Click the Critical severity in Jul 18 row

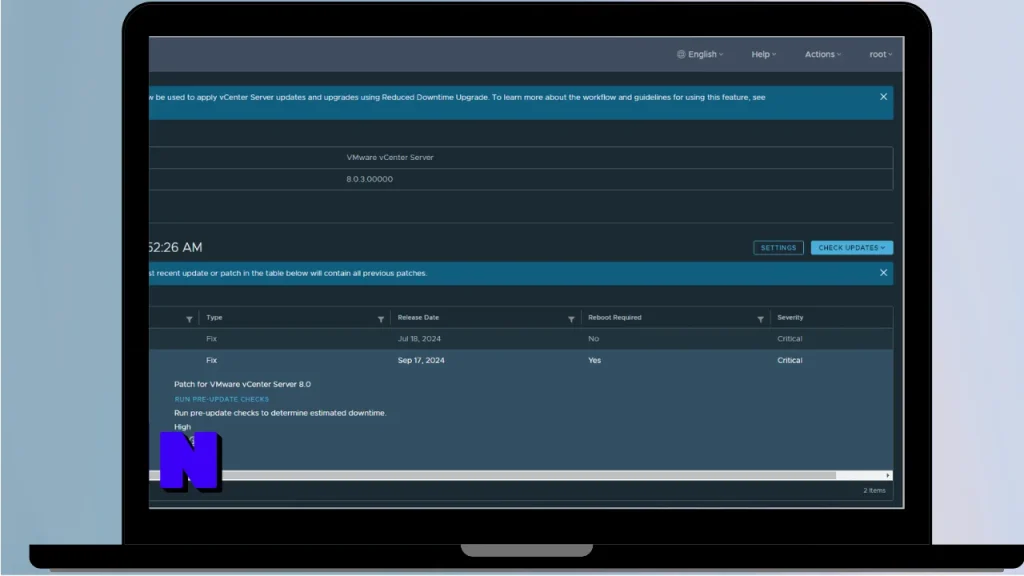point(790,338)
